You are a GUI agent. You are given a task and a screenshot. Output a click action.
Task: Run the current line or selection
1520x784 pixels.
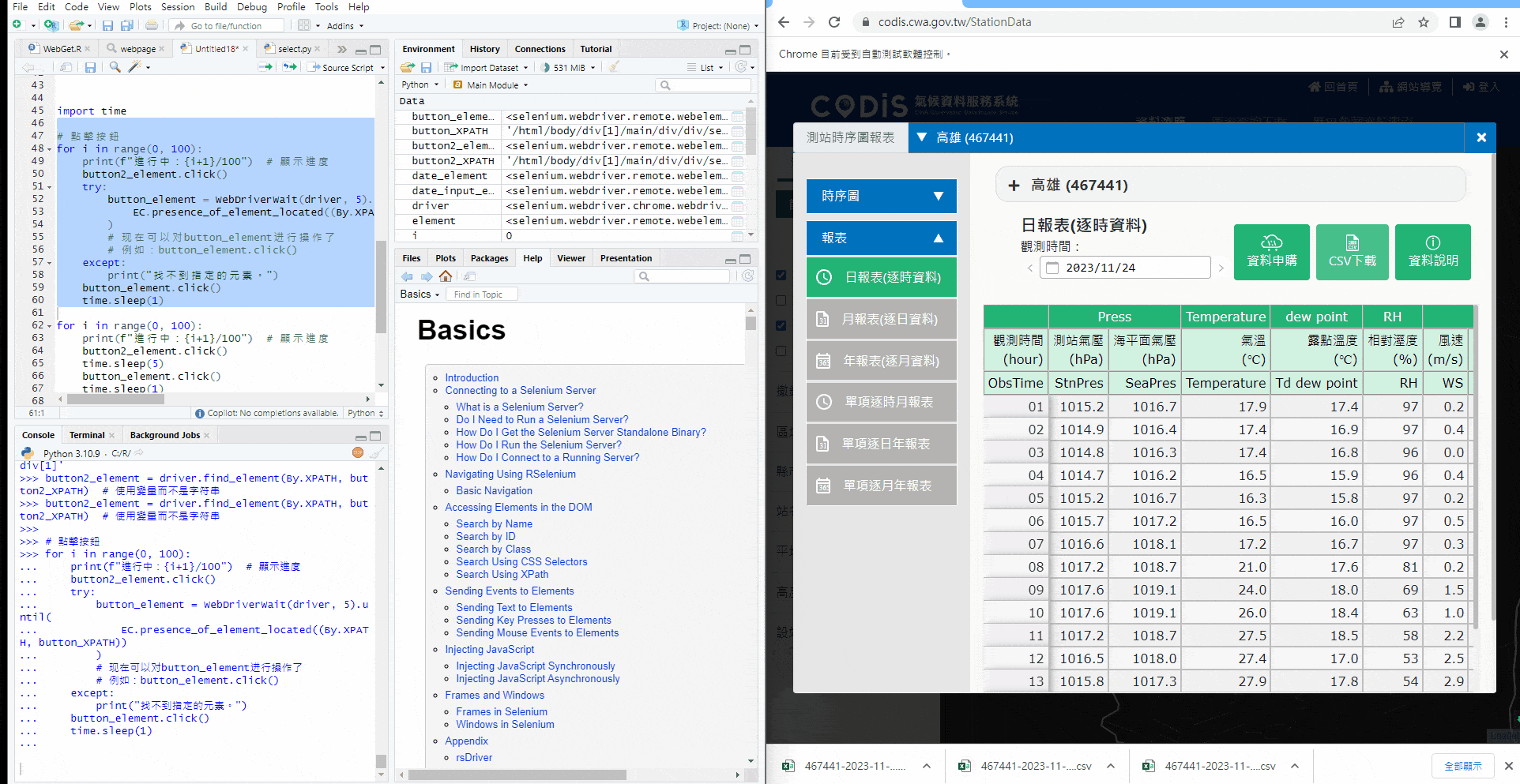pos(265,67)
